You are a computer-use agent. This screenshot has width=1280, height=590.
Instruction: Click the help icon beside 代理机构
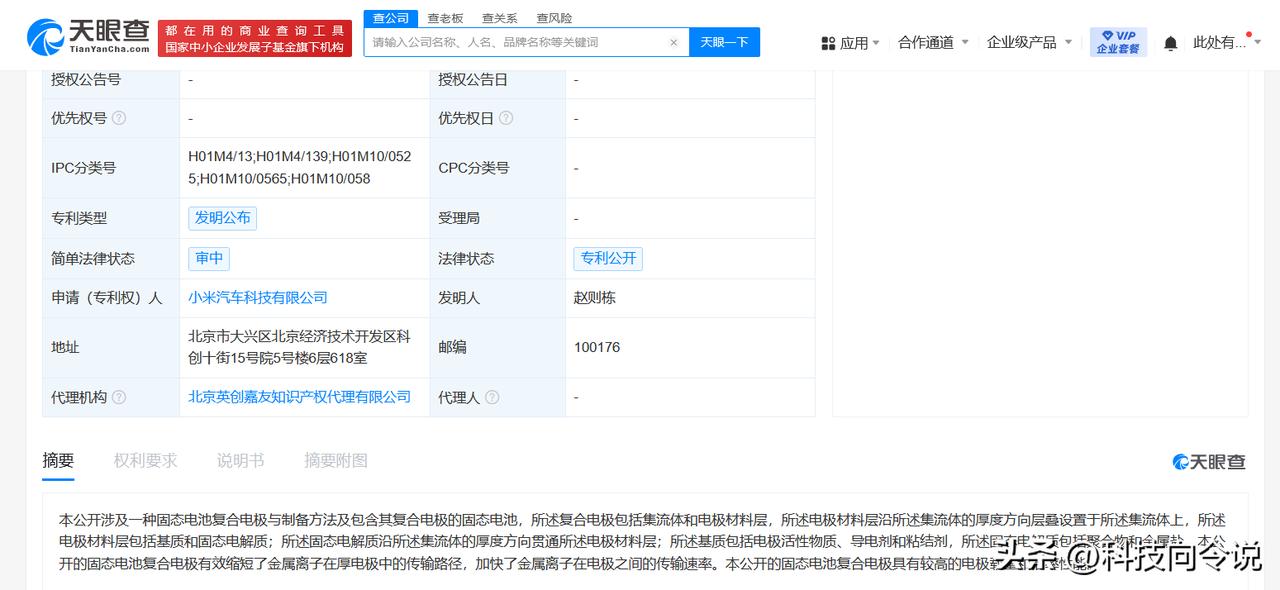pyautogui.click(x=119, y=397)
